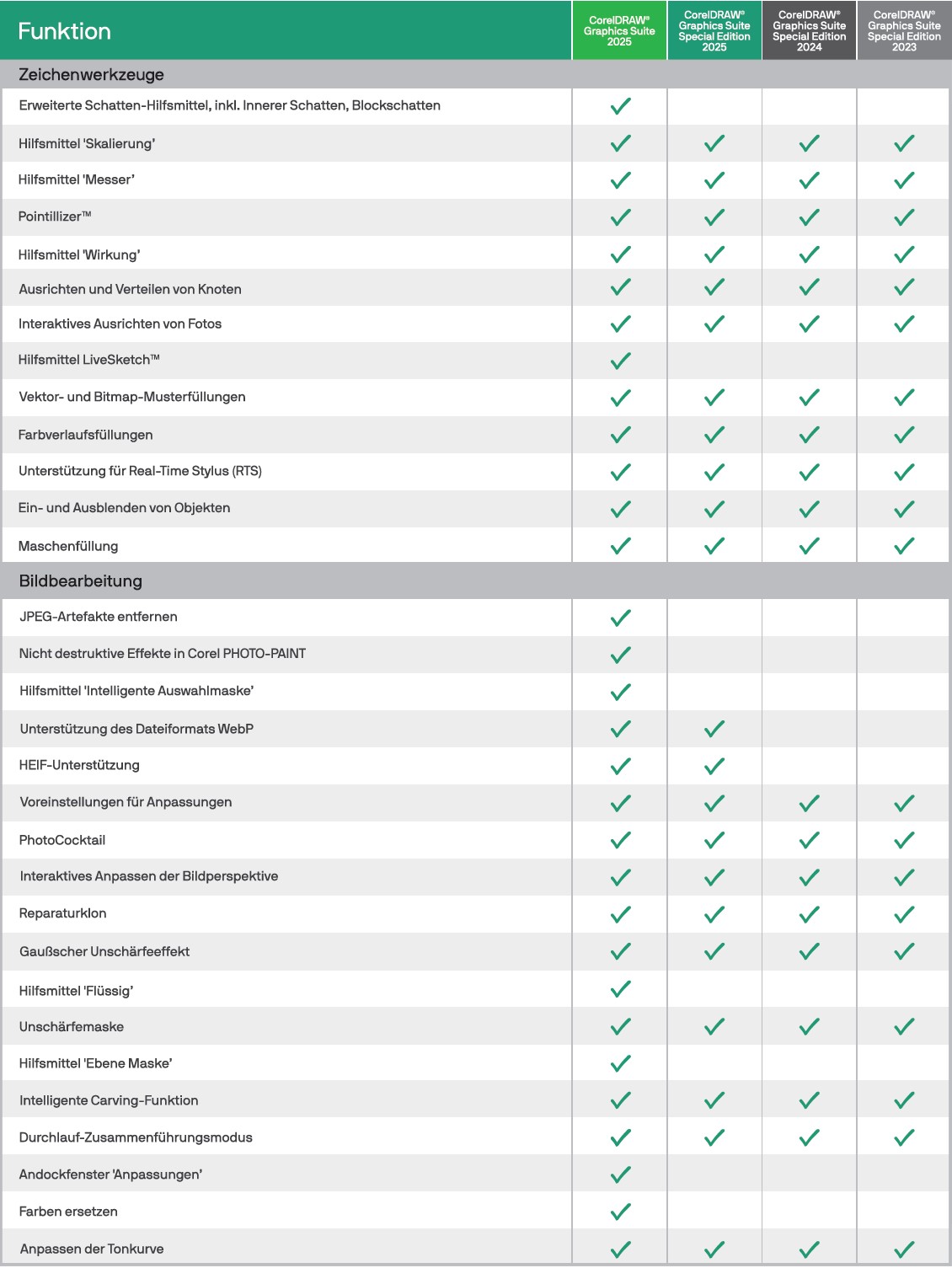Click the Erweiterte Schatten-Hilfsmittel row checkmark

point(620,106)
